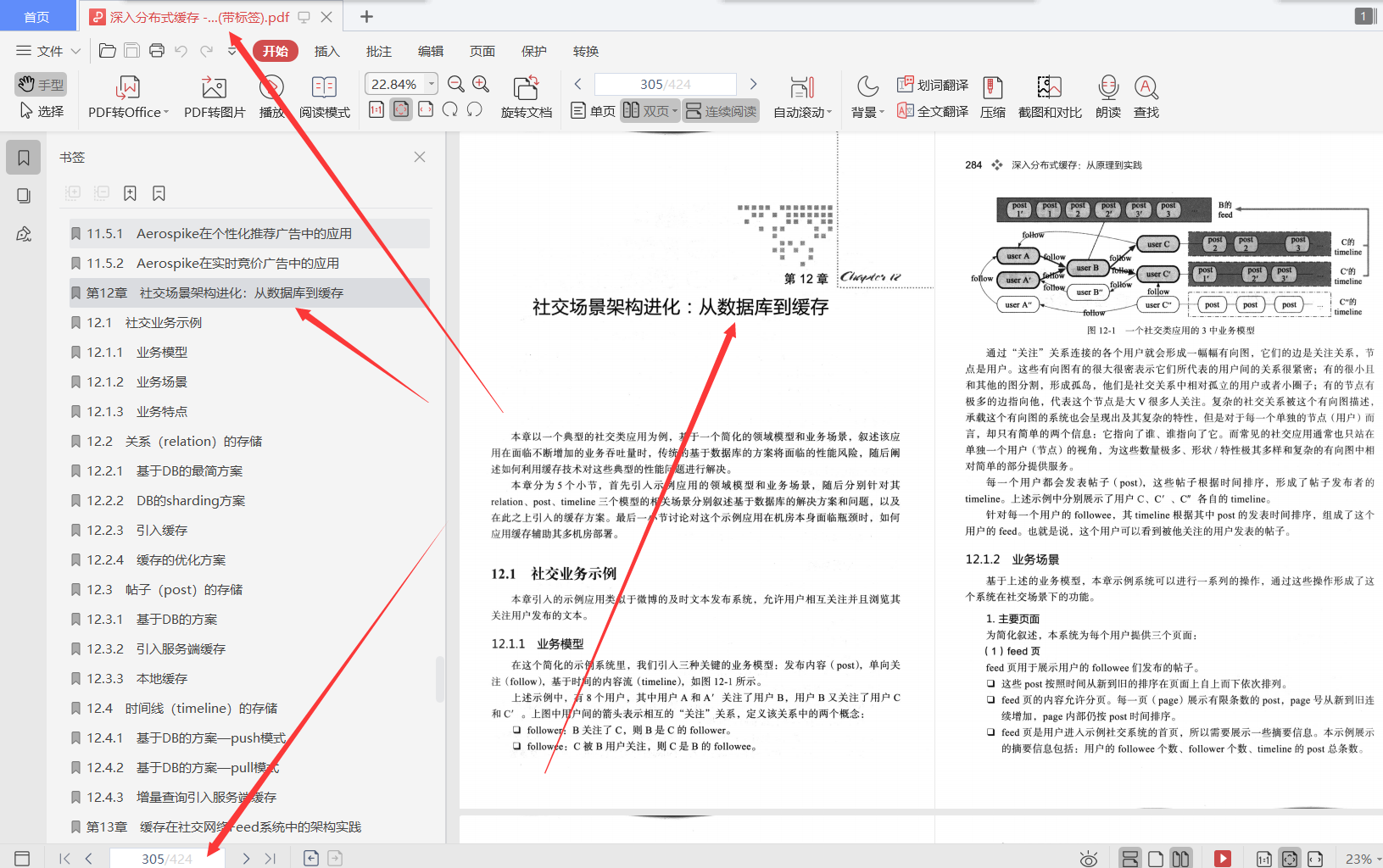
Task: Enable 划词翻译 word translation
Action: point(933,85)
